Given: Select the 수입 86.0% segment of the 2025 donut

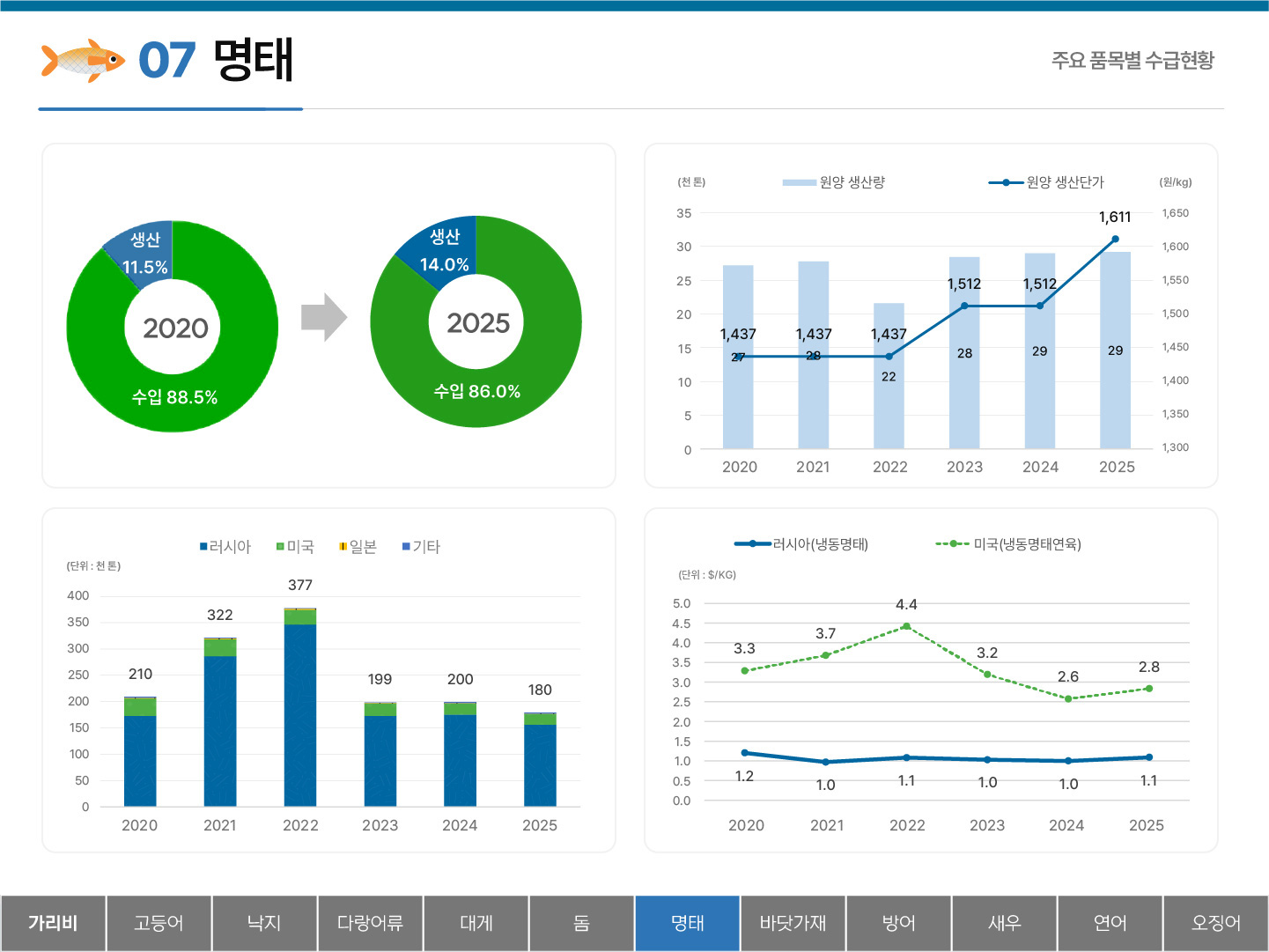Looking at the screenshot, I should click(477, 392).
